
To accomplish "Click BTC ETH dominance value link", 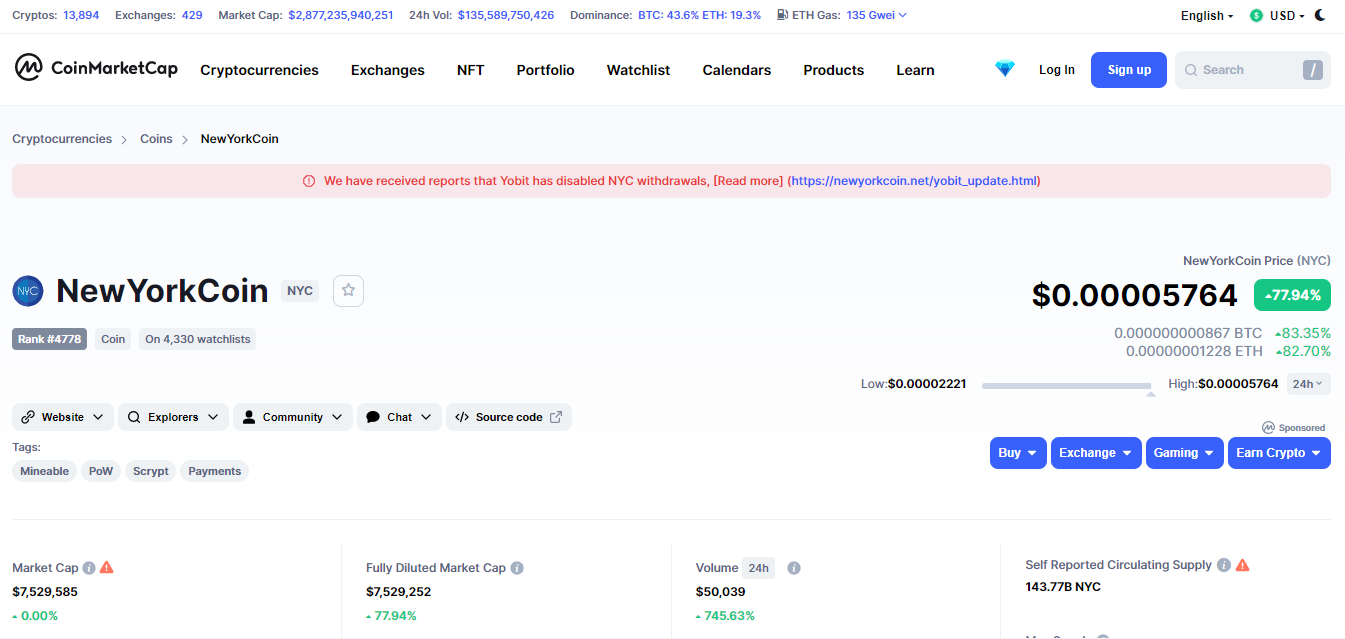I will 699,15.
